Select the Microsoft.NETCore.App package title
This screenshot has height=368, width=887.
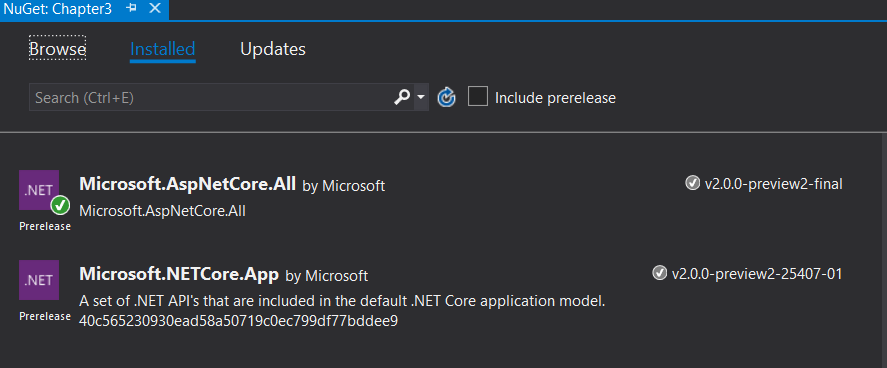(x=179, y=275)
